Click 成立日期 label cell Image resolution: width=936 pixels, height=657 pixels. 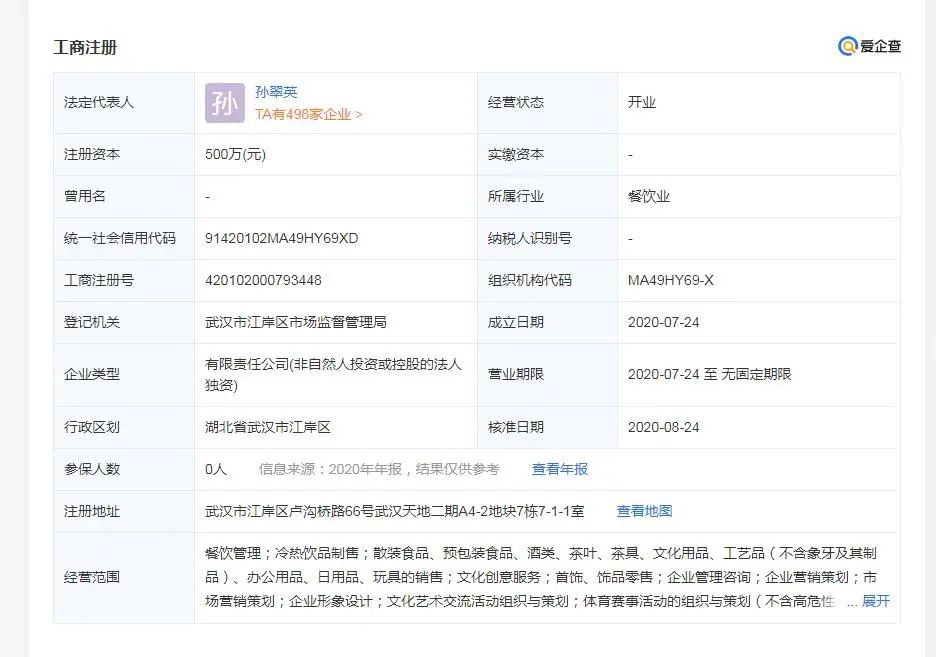coord(547,322)
